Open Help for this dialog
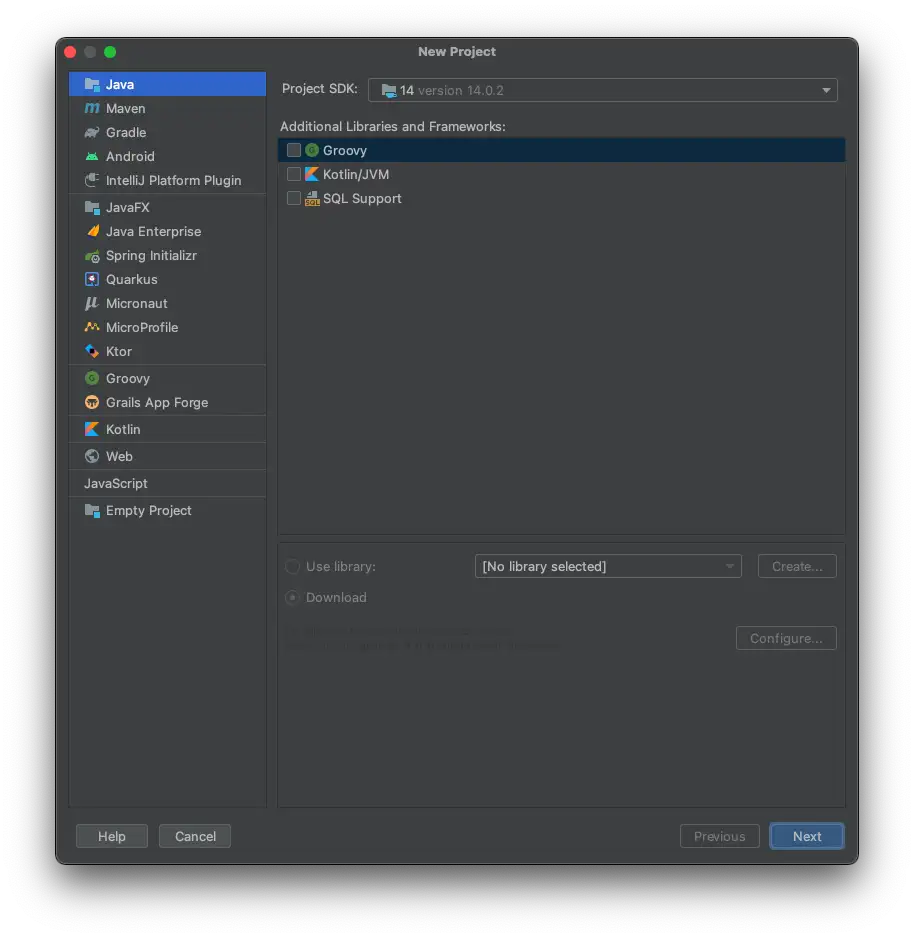The image size is (914, 938). pos(112,836)
